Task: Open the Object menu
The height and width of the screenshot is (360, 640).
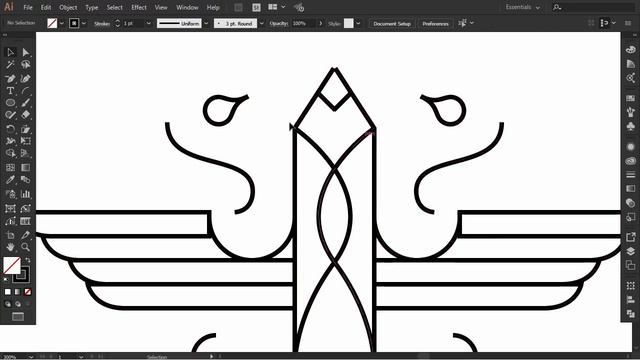Action: point(68,7)
